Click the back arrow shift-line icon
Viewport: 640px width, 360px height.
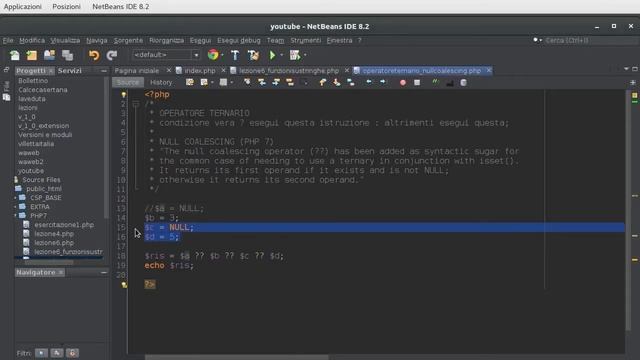coord(369,82)
